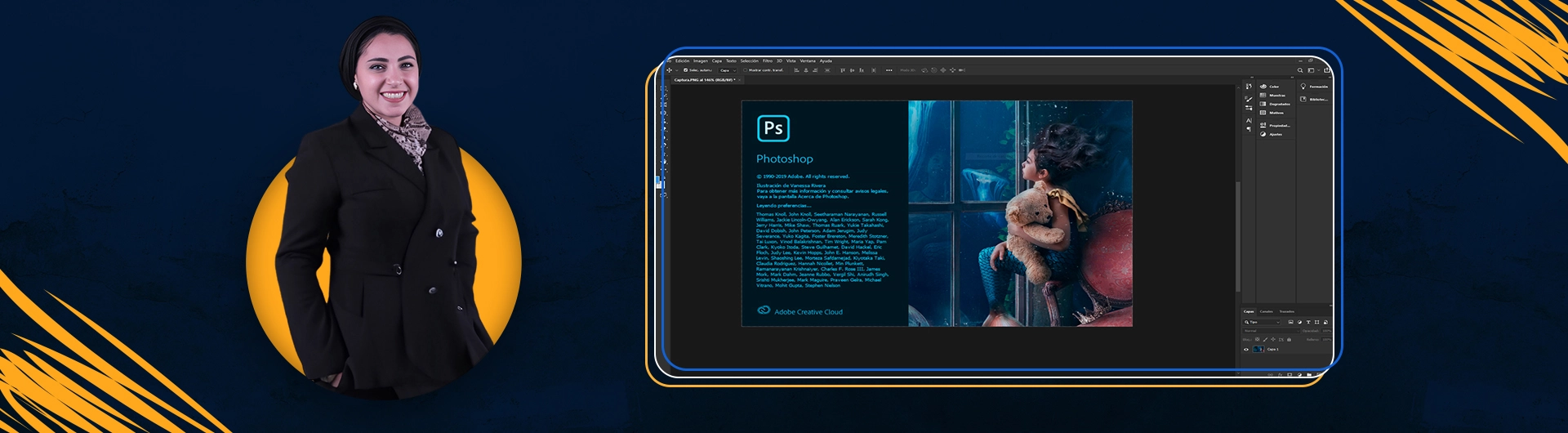Open the Ayuda menu

(x=826, y=60)
